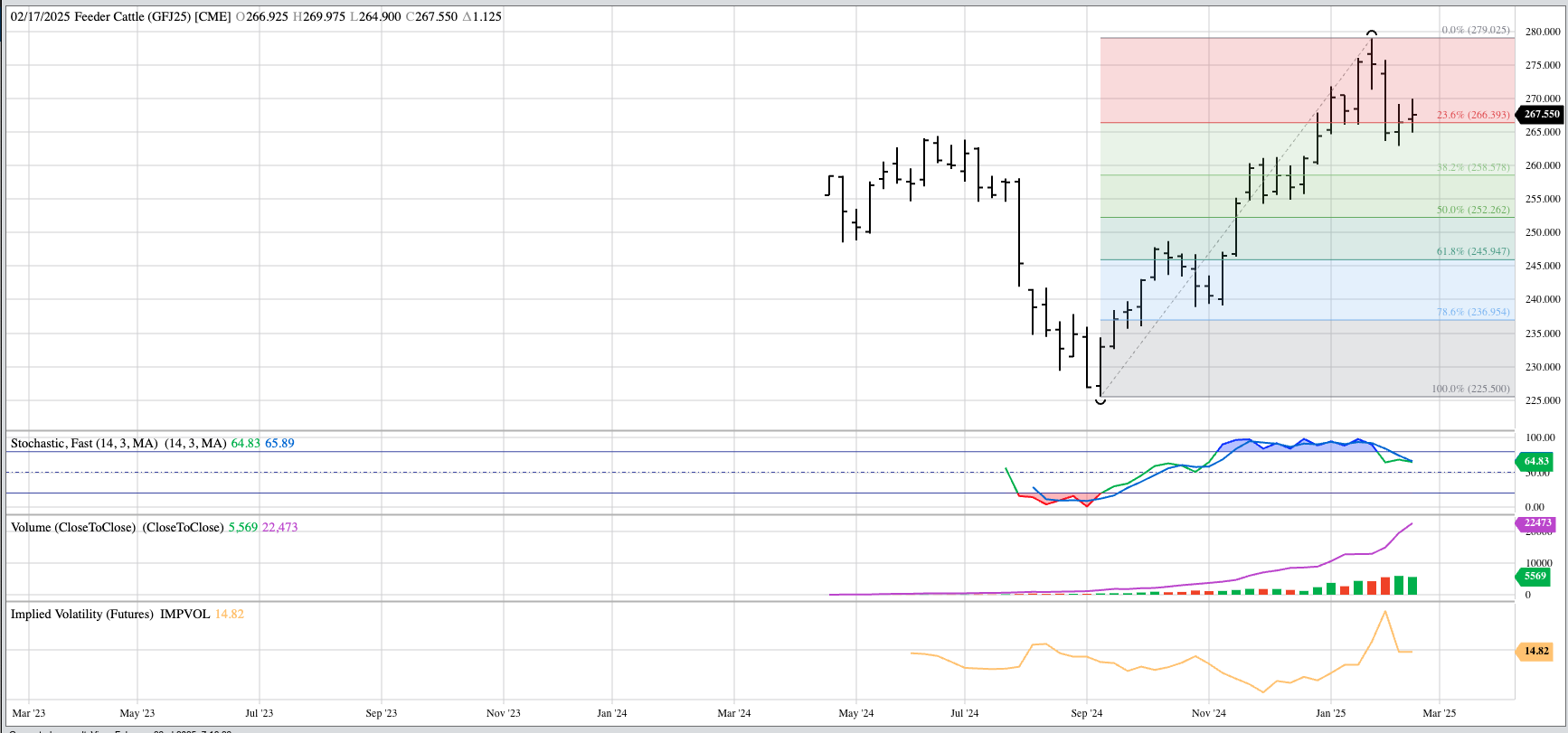
Task: Click the Feeder Cattle (GFJ25) chart title
Action: (120, 16)
